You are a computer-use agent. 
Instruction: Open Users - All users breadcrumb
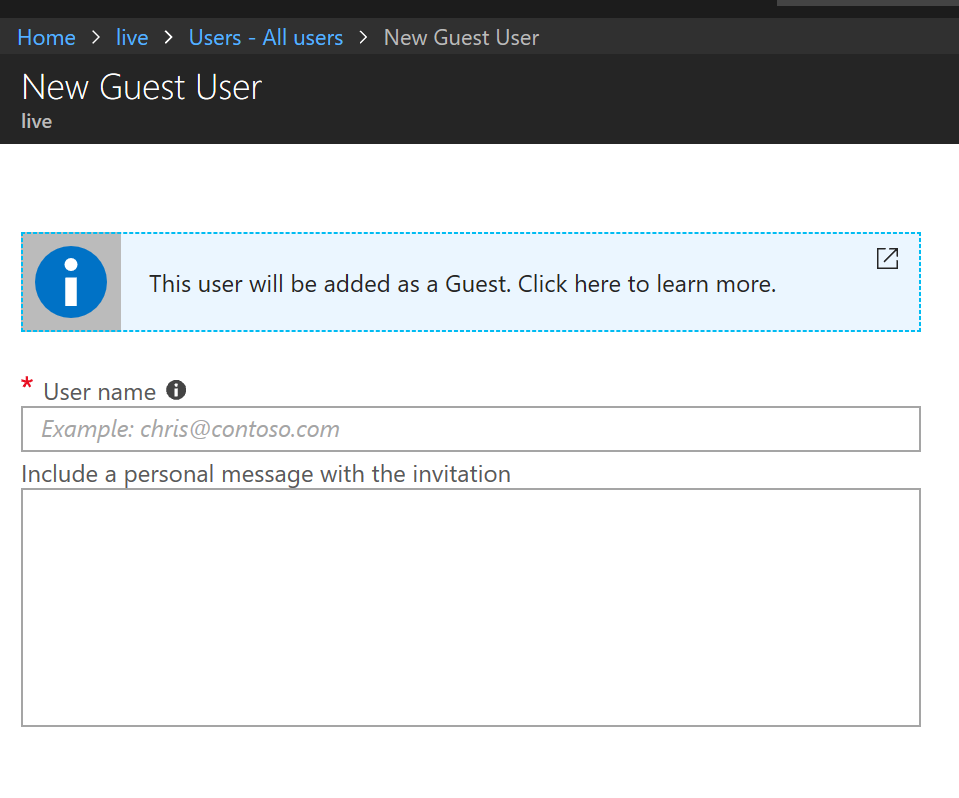coord(266,38)
